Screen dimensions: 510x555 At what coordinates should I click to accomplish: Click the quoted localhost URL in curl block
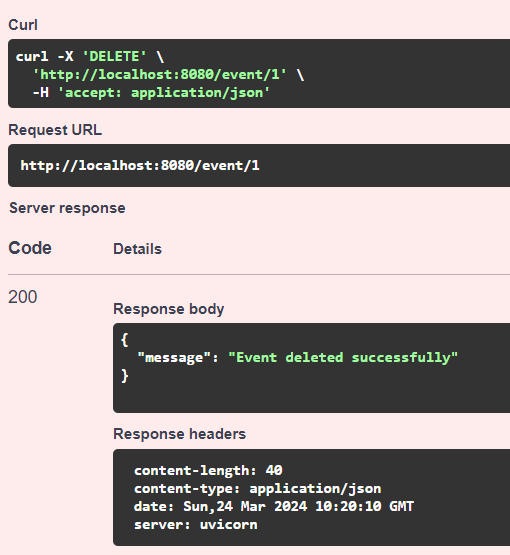tap(160, 75)
